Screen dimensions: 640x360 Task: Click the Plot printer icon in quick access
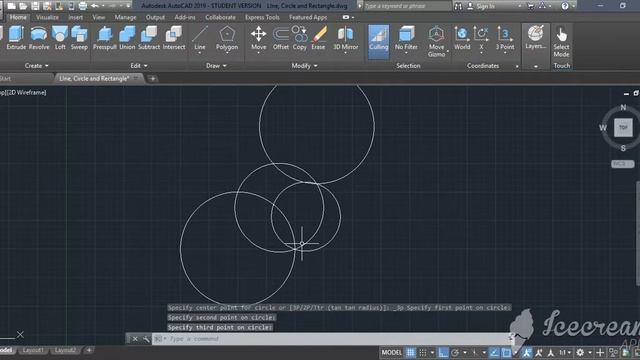[x=83, y=6]
